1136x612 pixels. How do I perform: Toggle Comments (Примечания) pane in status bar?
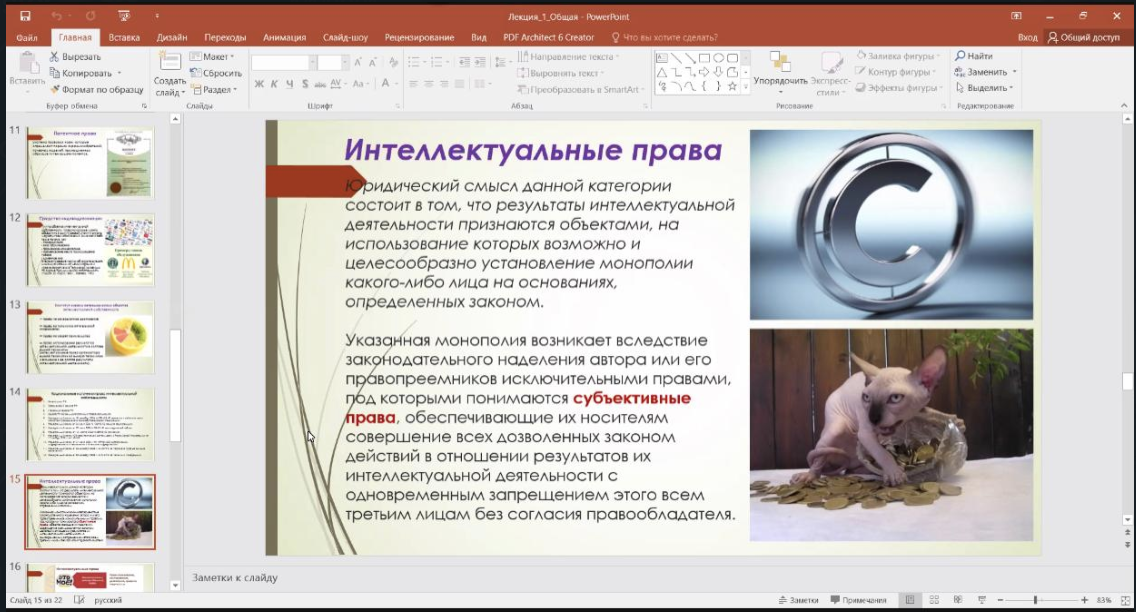[x=859, y=600]
